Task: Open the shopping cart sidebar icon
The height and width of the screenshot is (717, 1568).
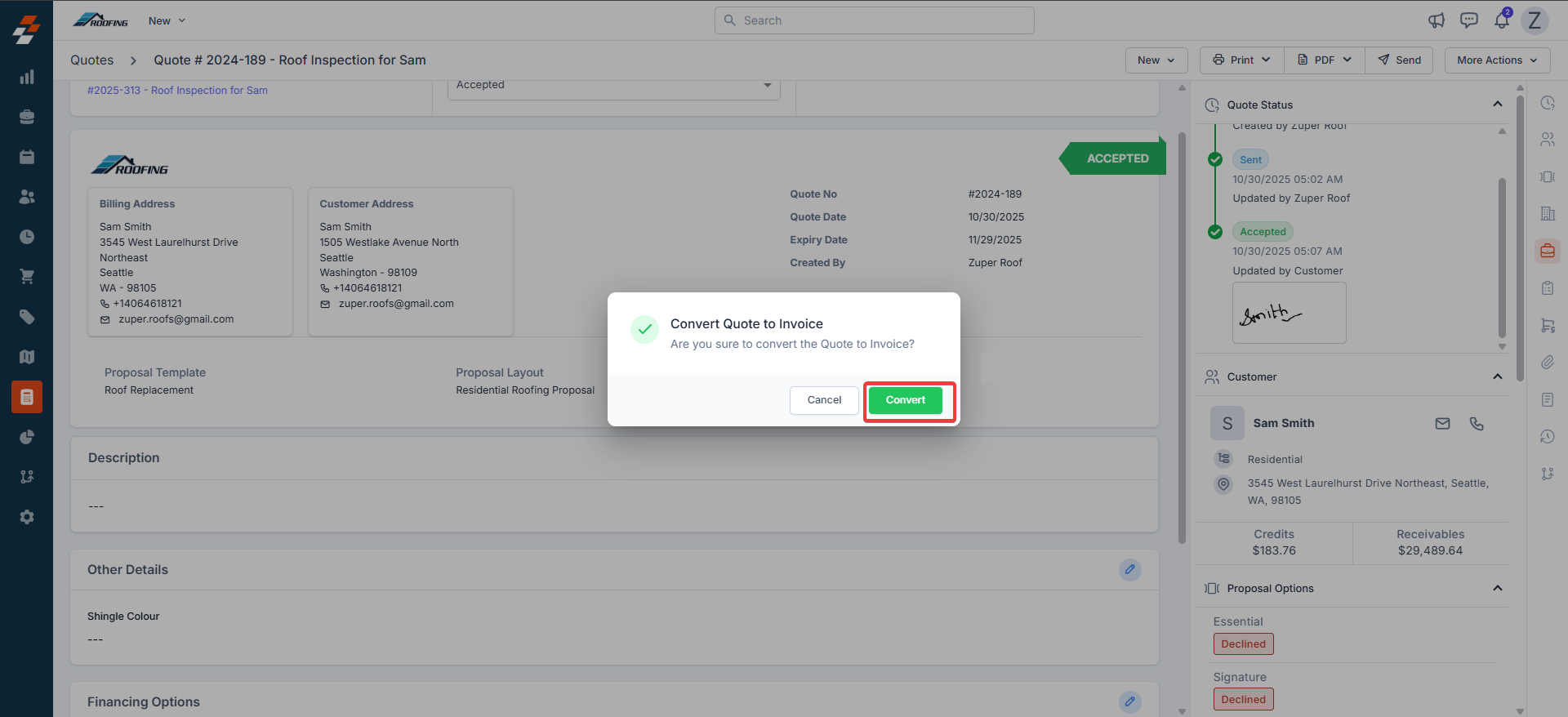Action: tap(27, 277)
